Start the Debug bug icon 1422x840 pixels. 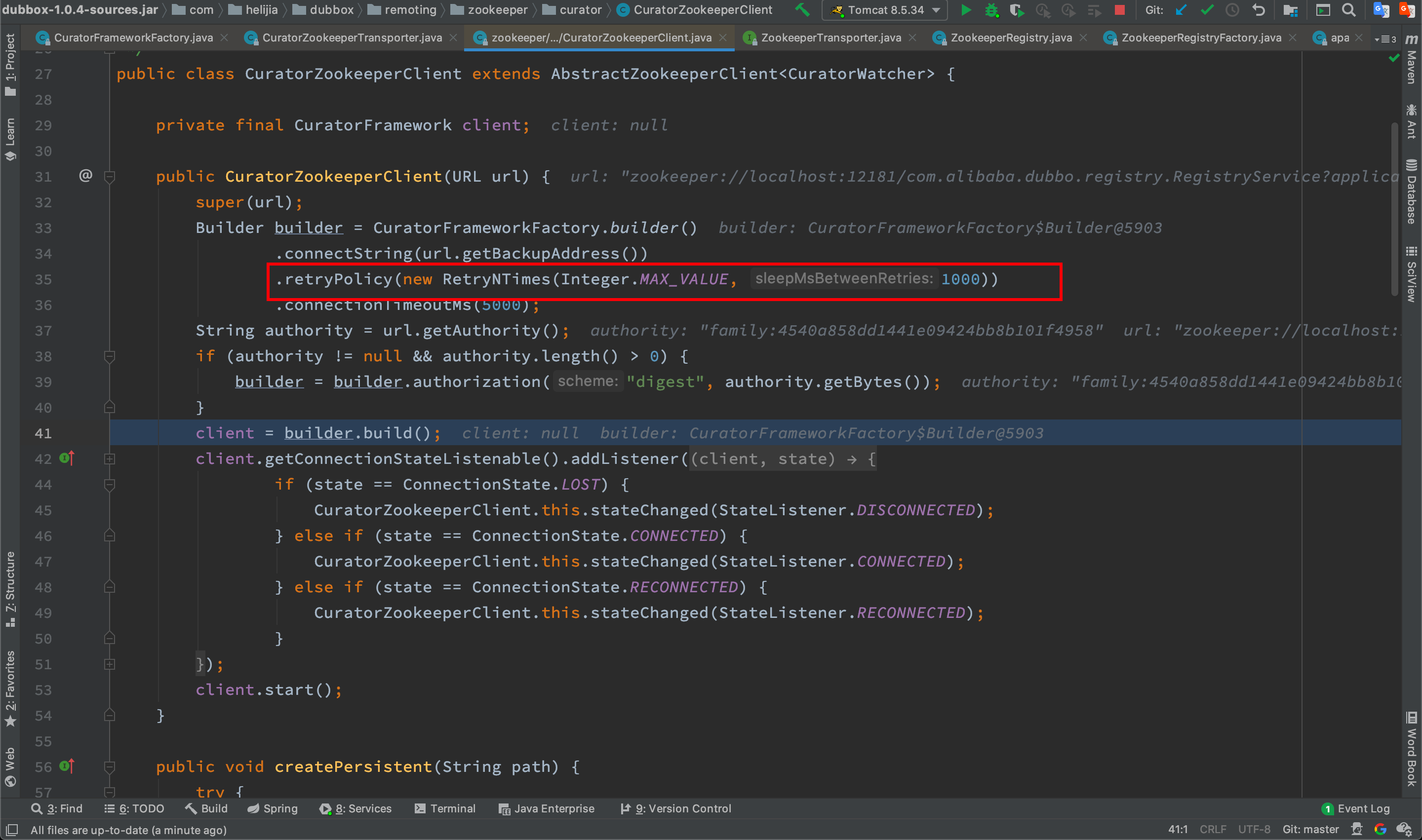click(x=991, y=9)
